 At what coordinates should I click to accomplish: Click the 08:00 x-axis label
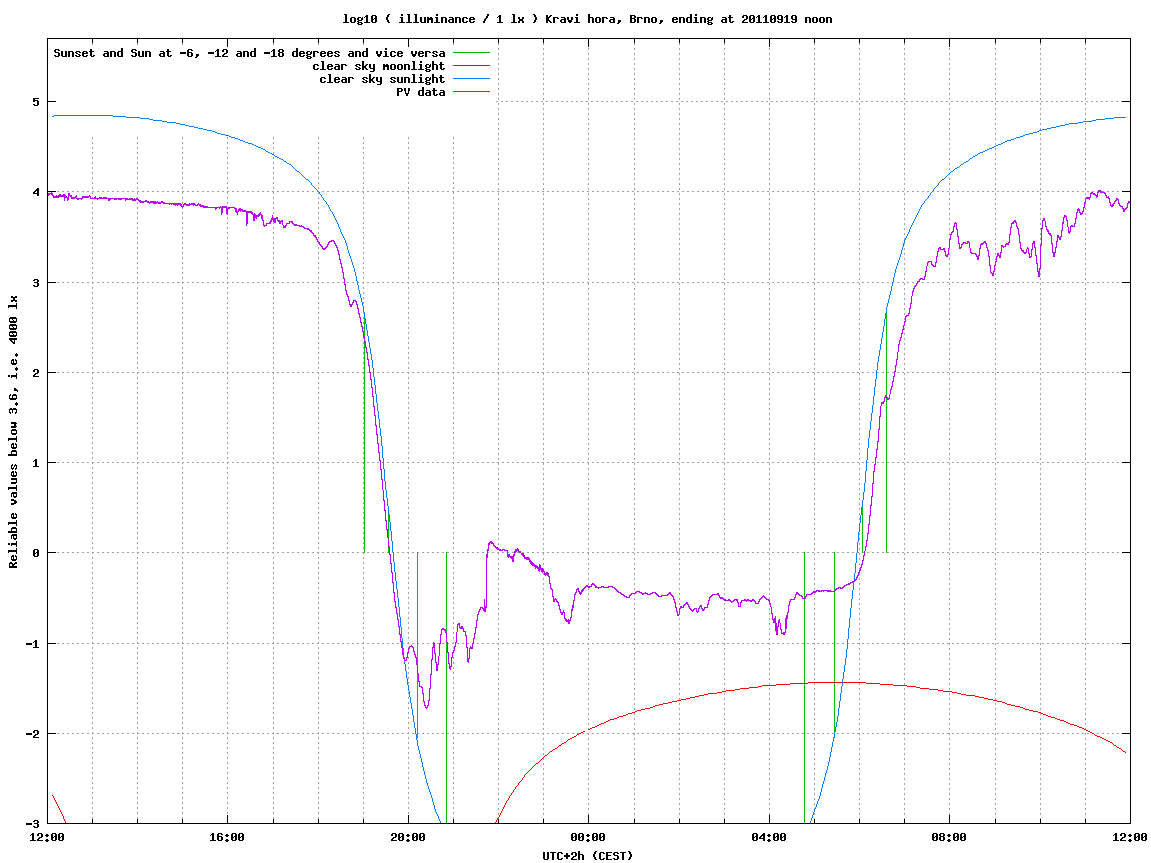pos(950,837)
